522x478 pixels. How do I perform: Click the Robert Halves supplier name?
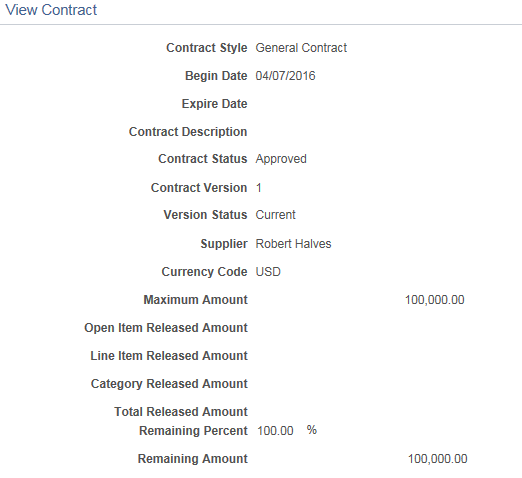(293, 244)
